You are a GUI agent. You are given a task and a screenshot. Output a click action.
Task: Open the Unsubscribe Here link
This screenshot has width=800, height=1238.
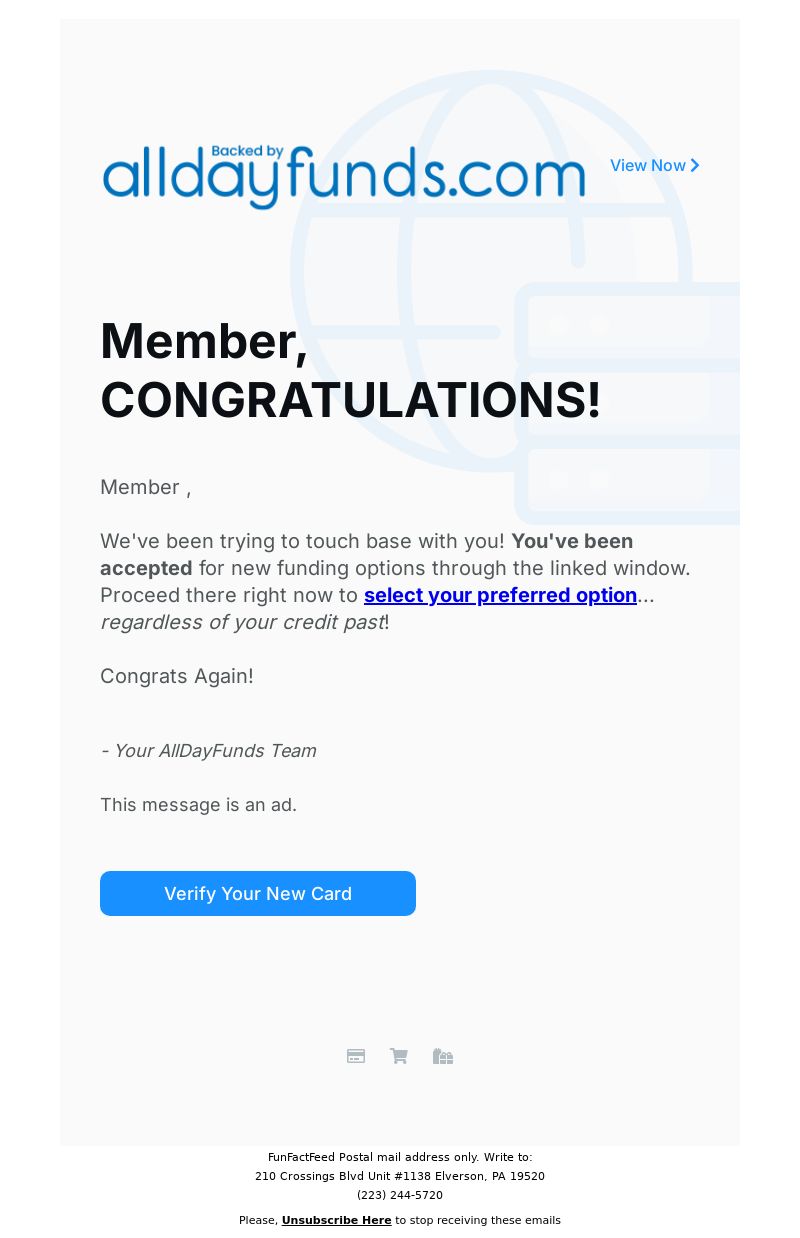[x=336, y=1220]
